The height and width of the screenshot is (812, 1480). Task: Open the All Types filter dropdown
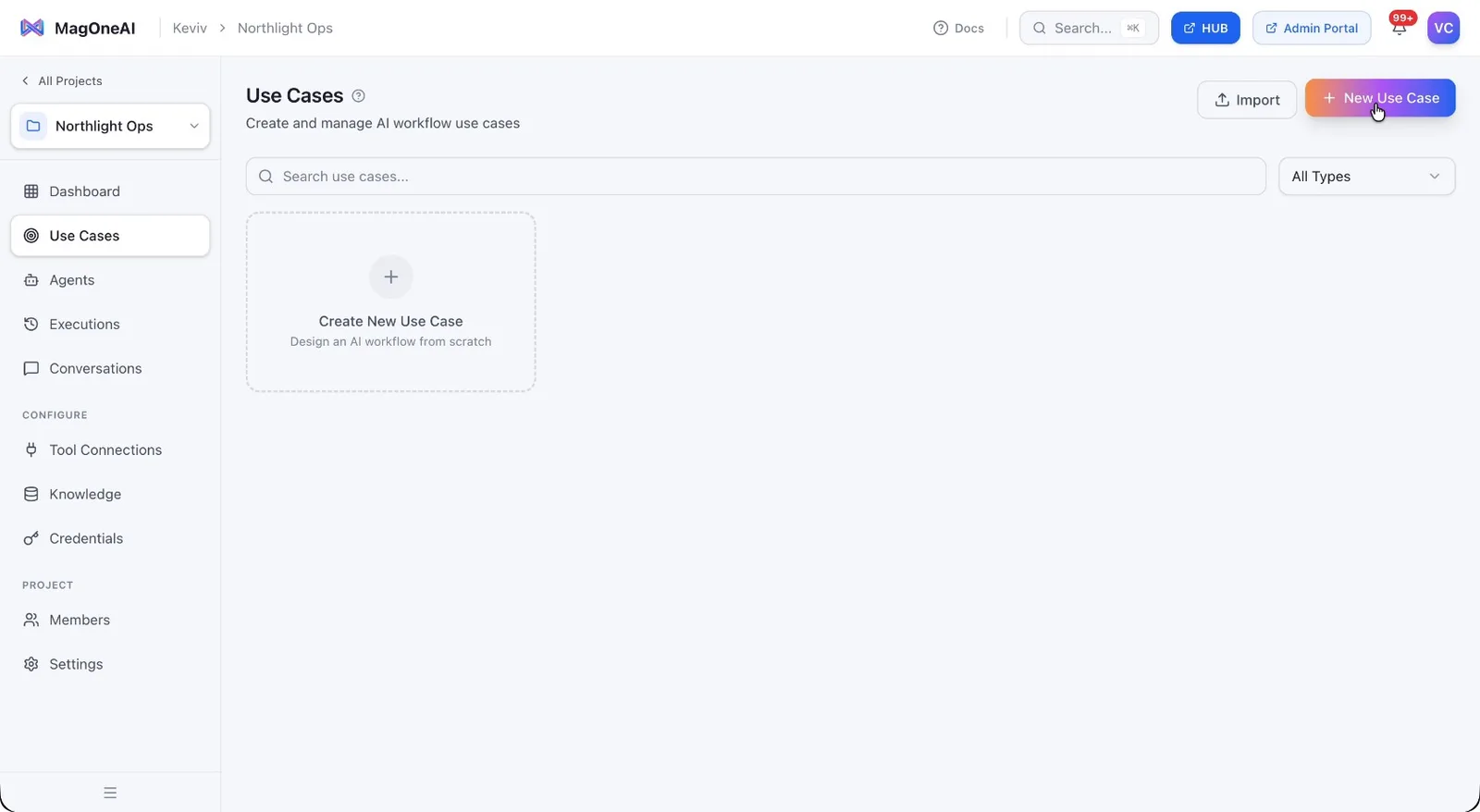point(1366,177)
